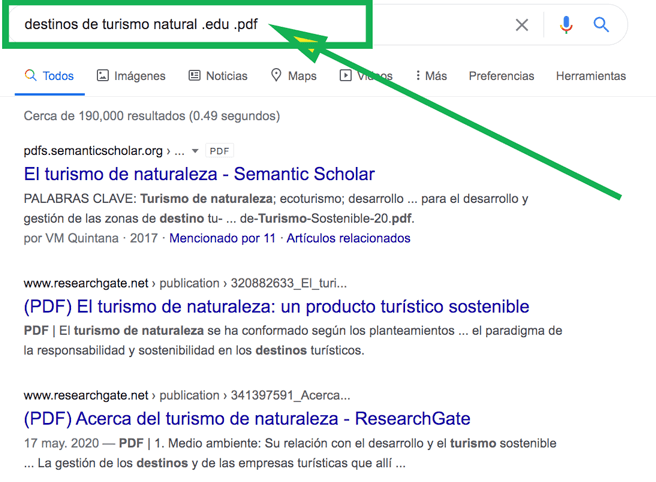
Task: Open Herramientas search tools
Action: coord(591,76)
